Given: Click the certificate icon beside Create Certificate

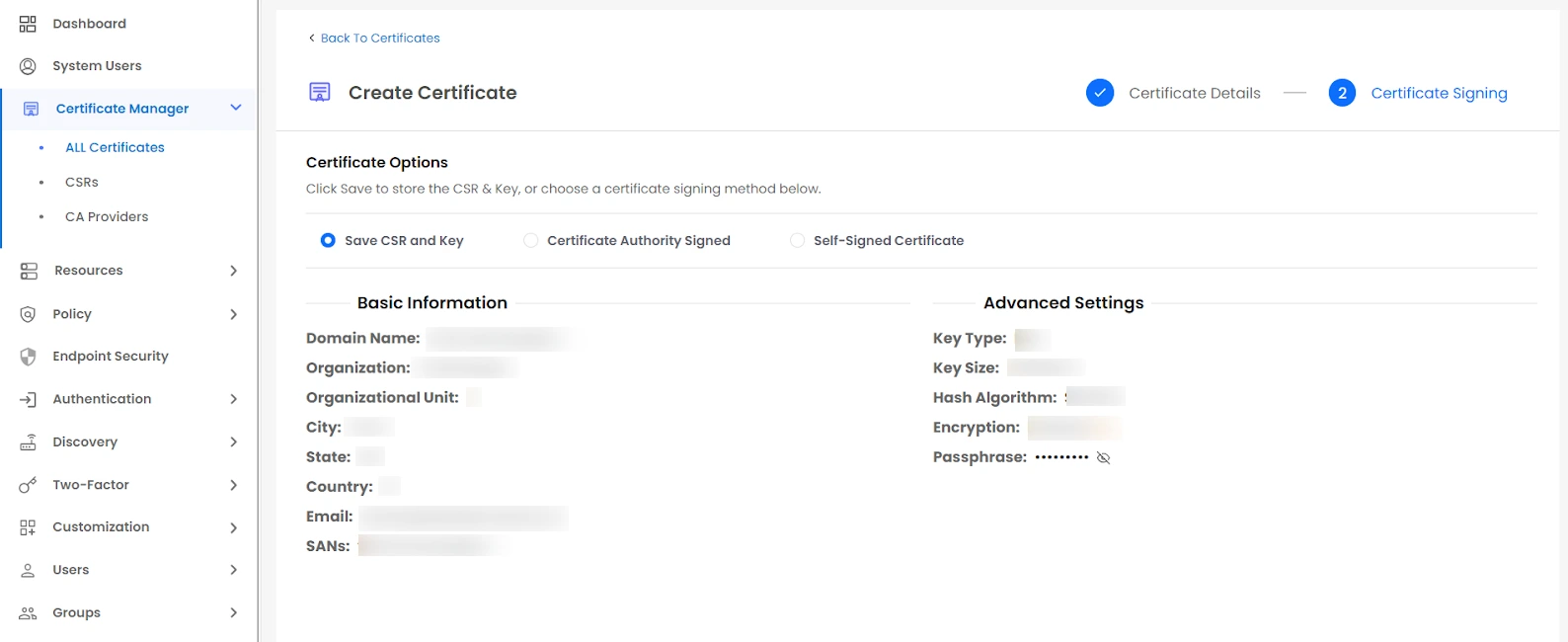Looking at the screenshot, I should coord(318,91).
